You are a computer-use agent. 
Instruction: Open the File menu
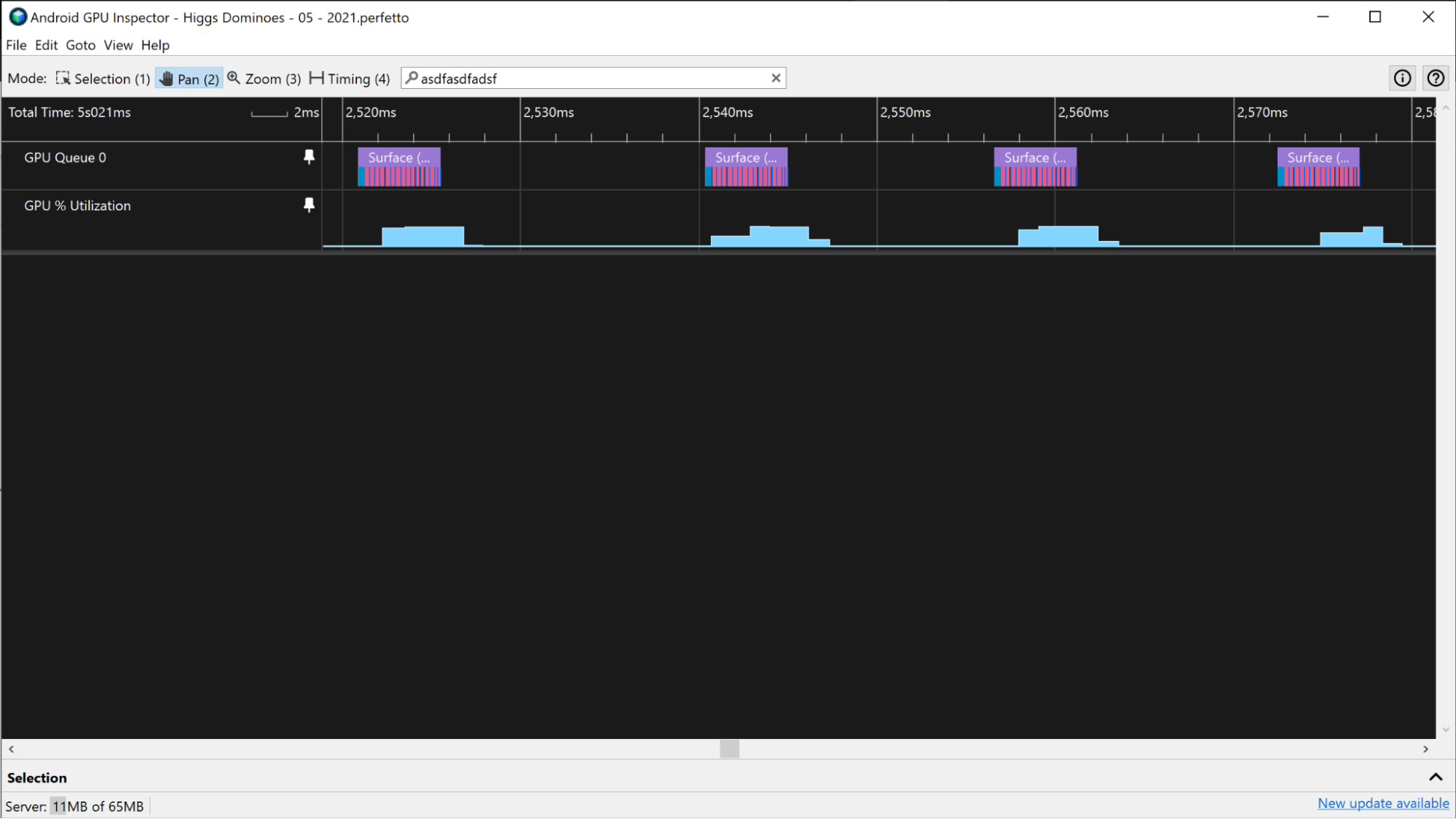tap(16, 44)
